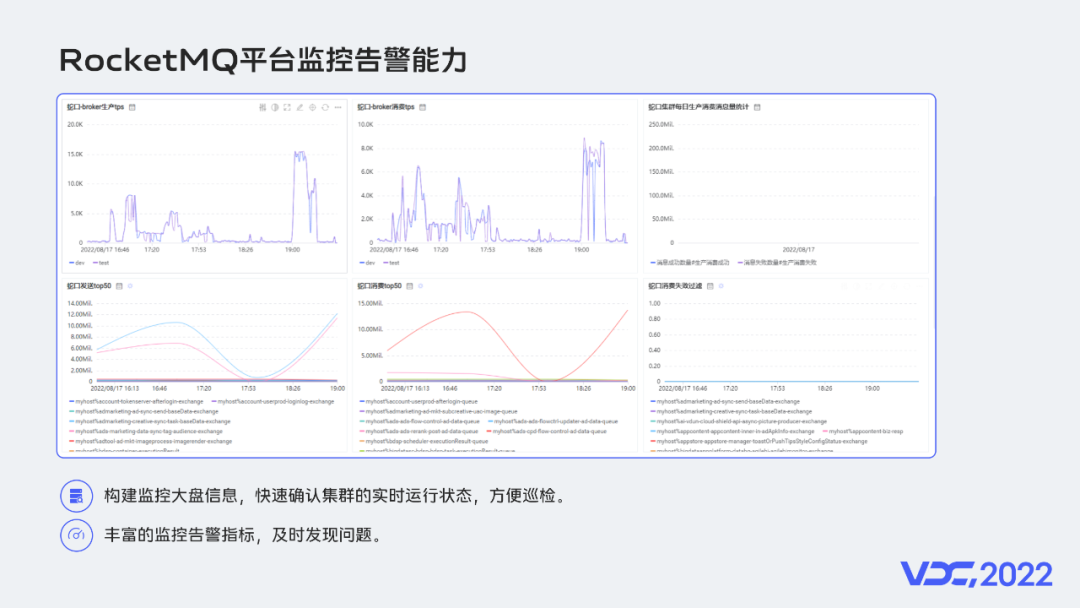Open calendar icon beside 集群每日生产消费消息总量统计 title

pos(757,107)
